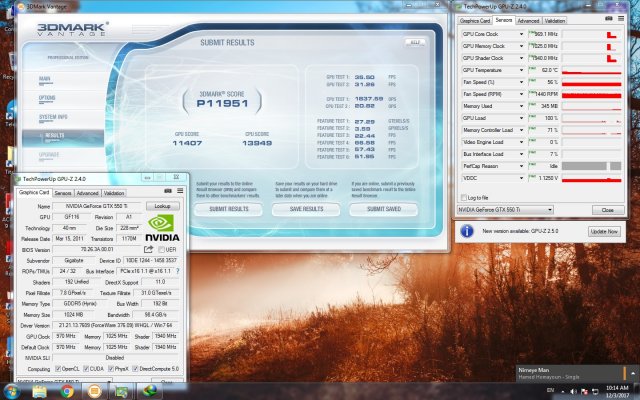Click the GPU name field in Graphics Card tab
The height and width of the screenshot is (400, 640).
[94, 205]
